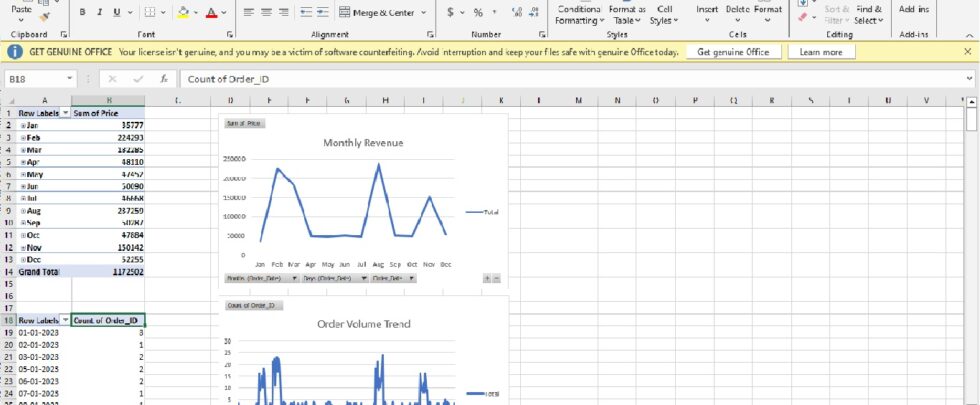Screen dimensions: 980x405
Task: Click the Increase Indent icon
Action: [323, 12]
